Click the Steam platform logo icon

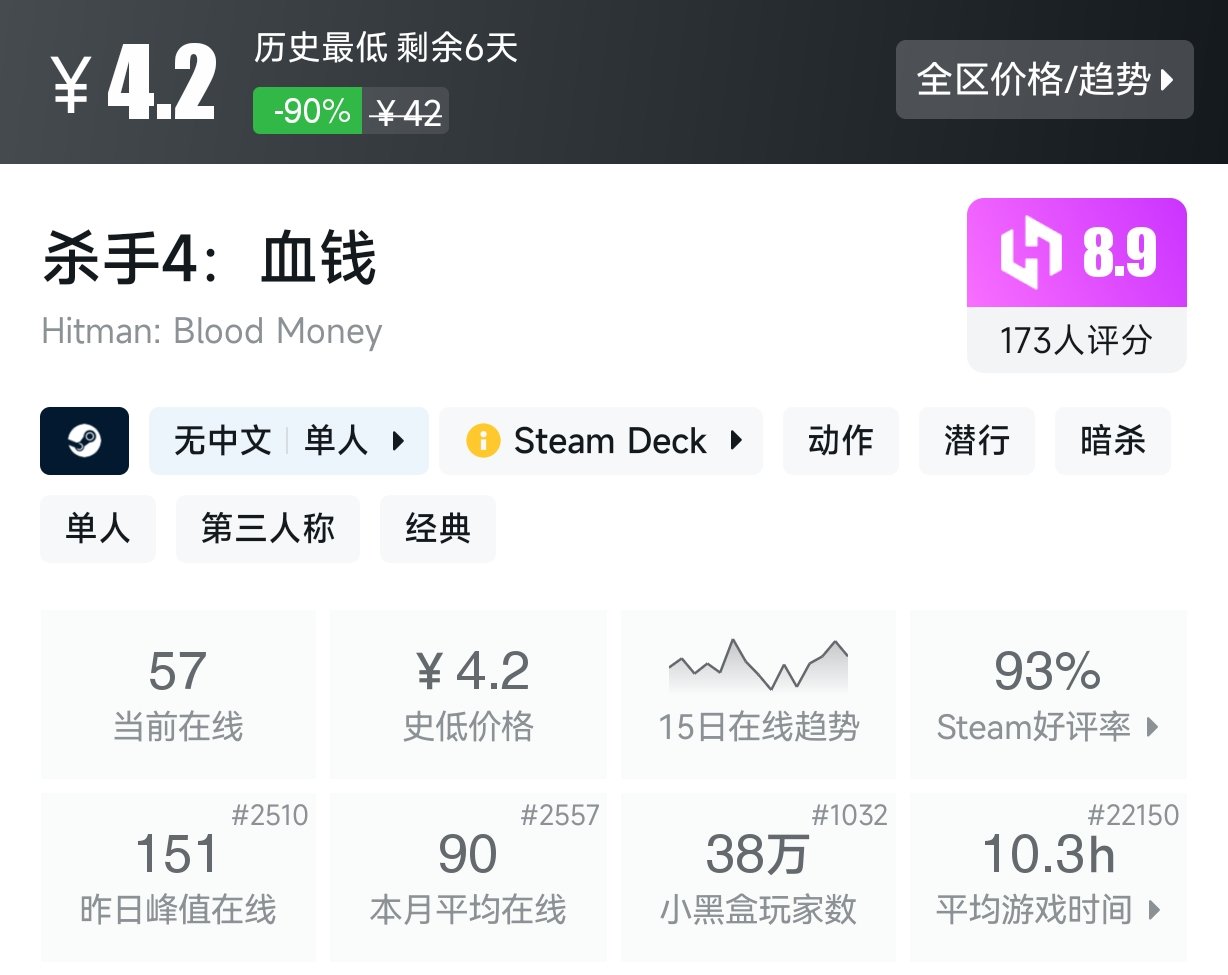click(x=84, y=441)
